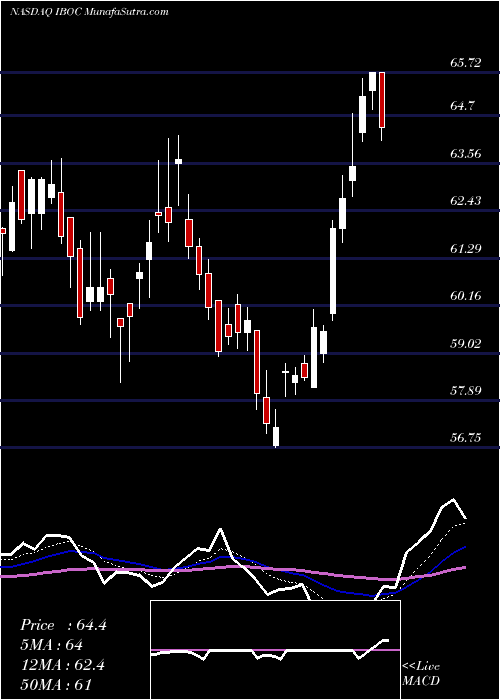Click the 5MA : 64 value
Screen dimensions: 500x700
51,645
